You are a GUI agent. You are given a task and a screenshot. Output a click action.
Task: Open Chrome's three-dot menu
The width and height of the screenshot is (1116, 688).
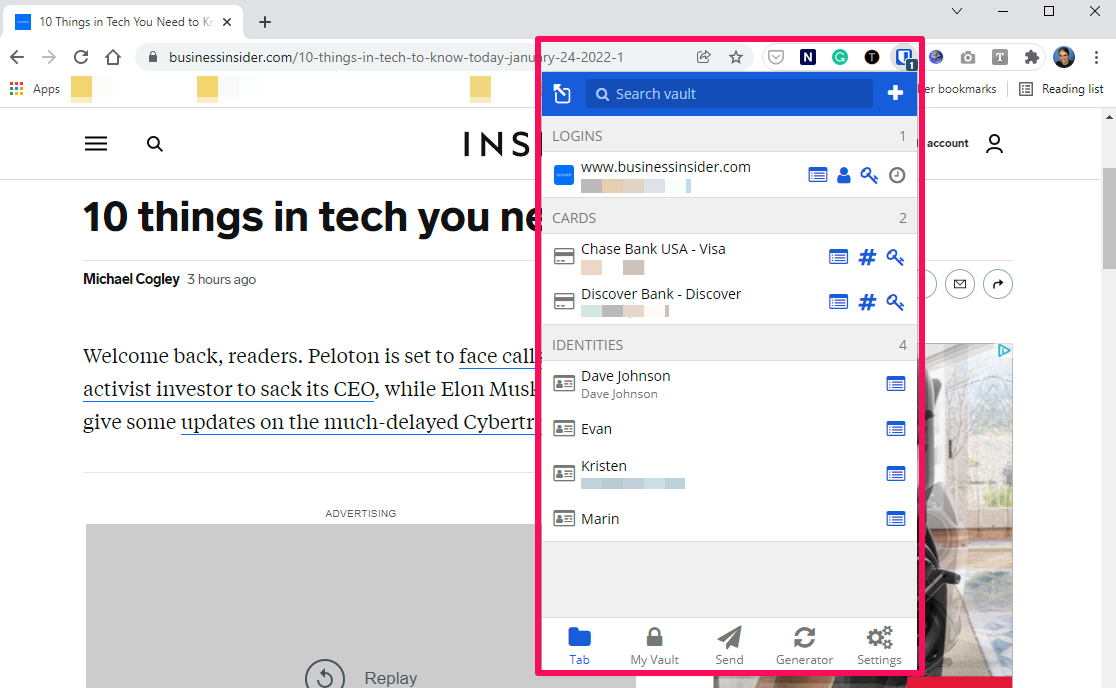point(1096,57)
